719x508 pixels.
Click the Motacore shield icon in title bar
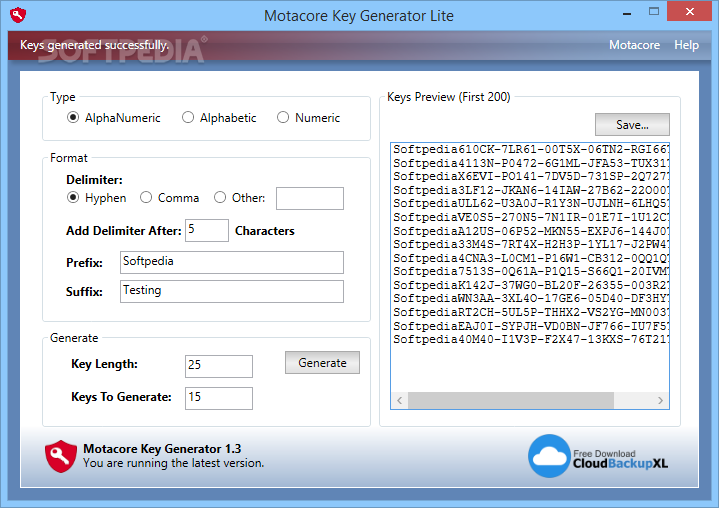pos(18,15)
